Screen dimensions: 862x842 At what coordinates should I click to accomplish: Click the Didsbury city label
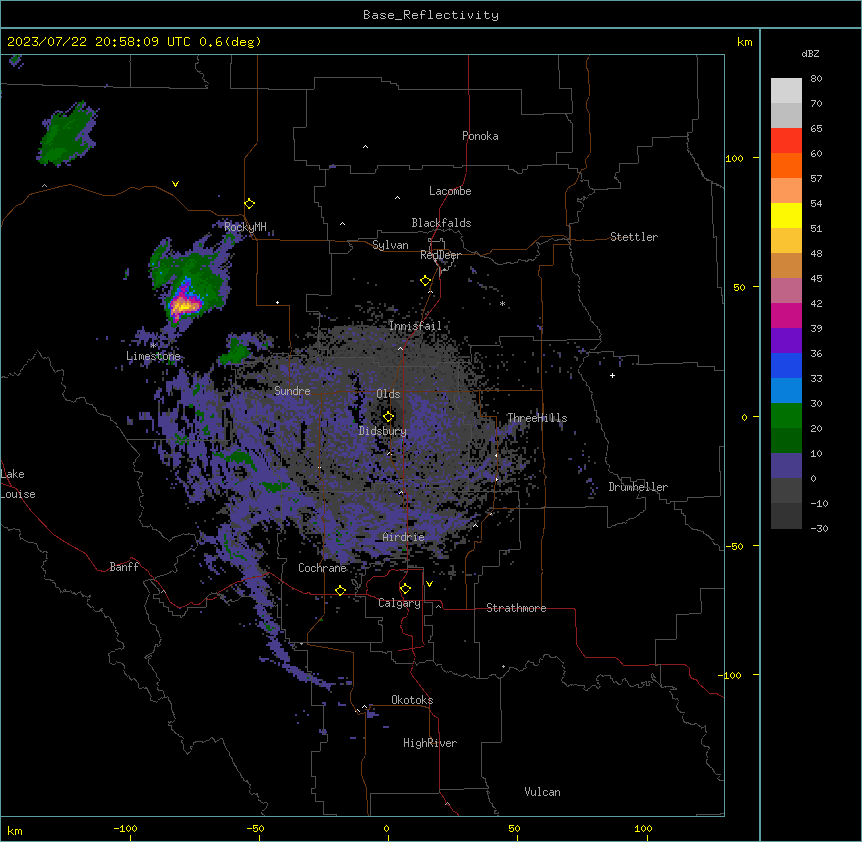(383, 431)
